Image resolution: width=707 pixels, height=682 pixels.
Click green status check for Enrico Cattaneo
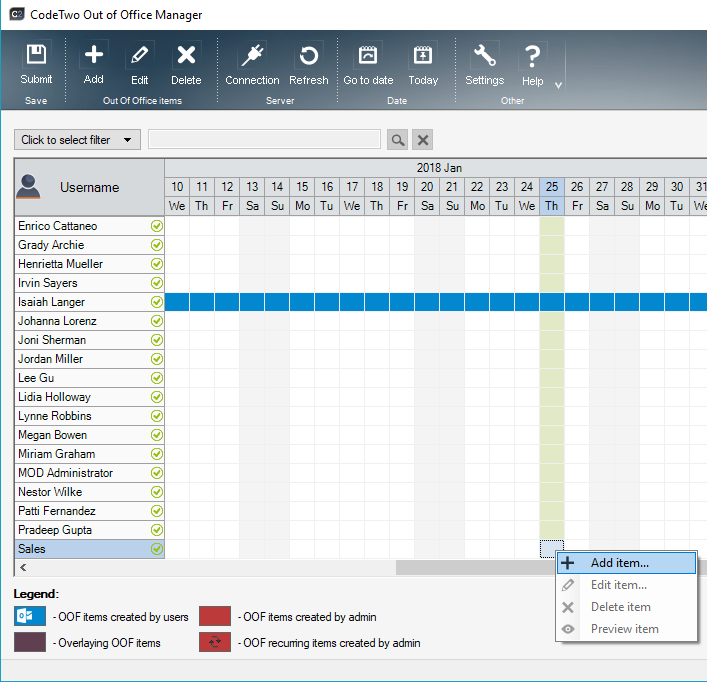coord(157,226)
